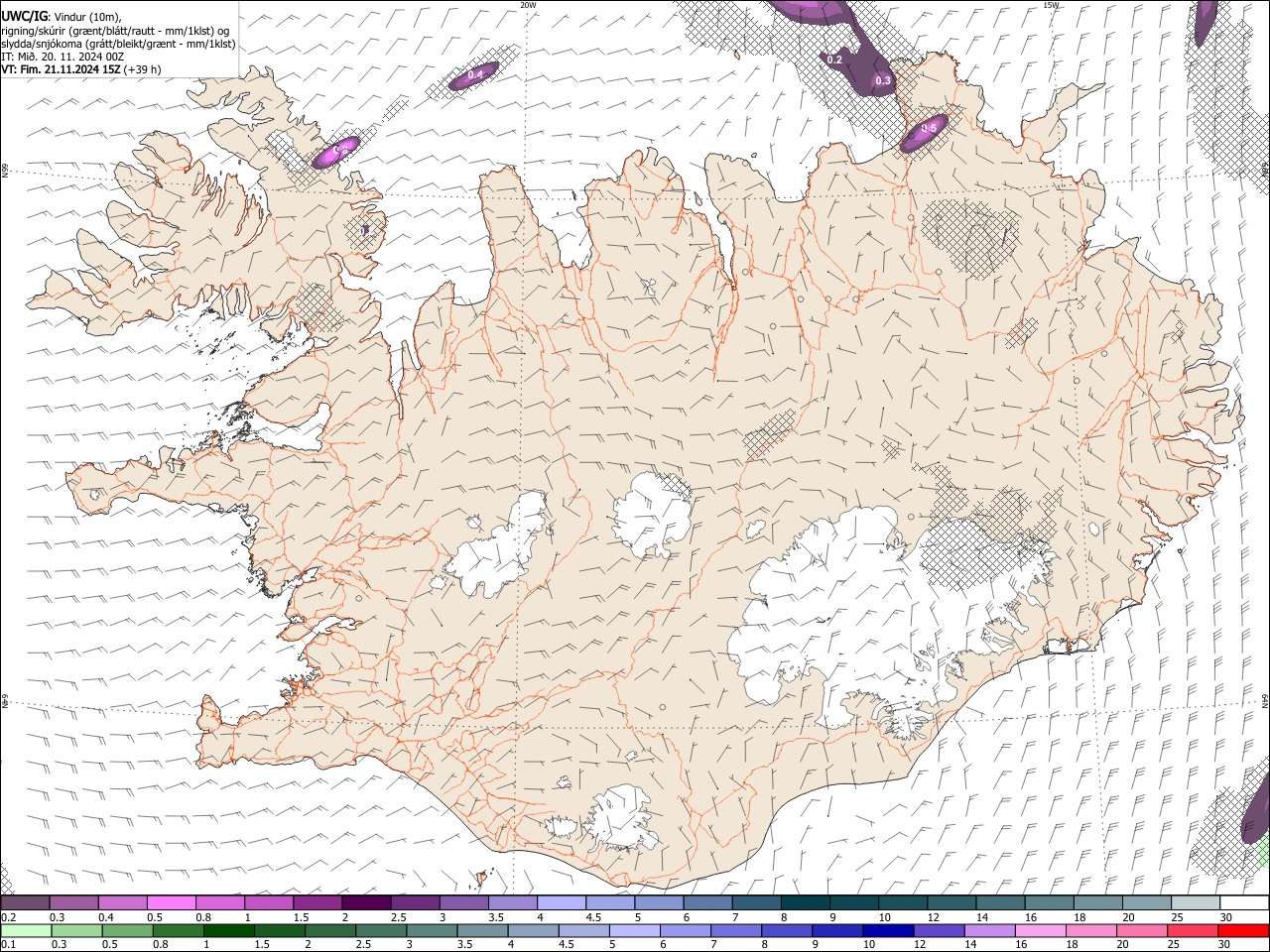Click the "VT: Fim. 21.11.2024 15Z (+39 h)" line
This screenshot has width=1270, height=952.
tap(81, 69)
